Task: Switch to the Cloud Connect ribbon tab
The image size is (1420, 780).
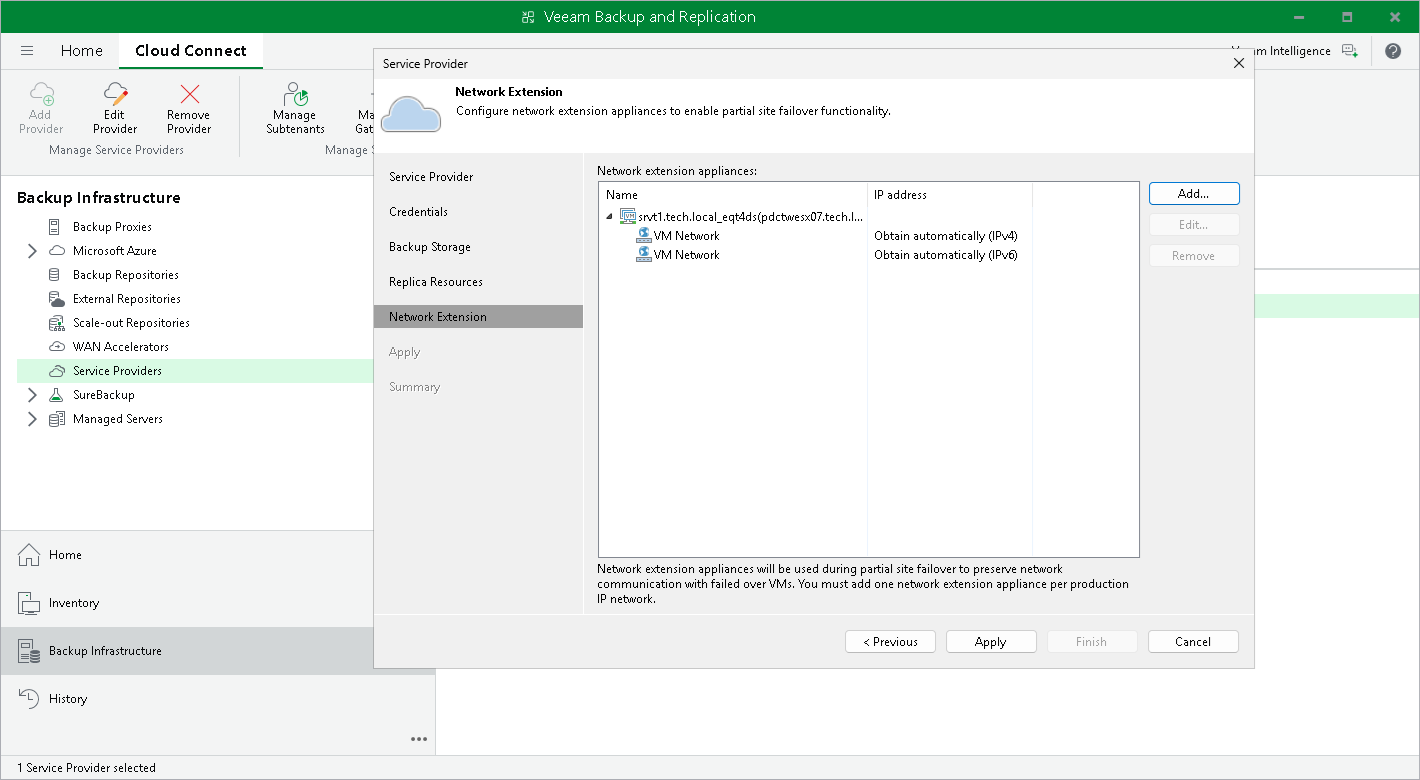Action: pyautogui.click(x=191, y=51)
